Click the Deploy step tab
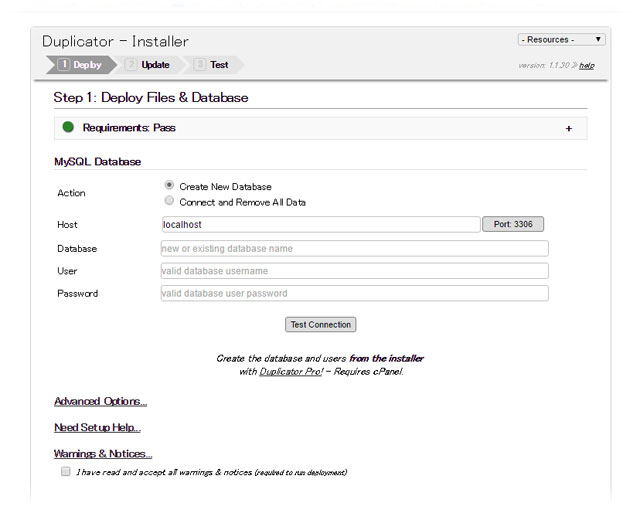Image resolution: width=640 pixels, height=513 pixels. pyautogui.click(x=80, y=65)
